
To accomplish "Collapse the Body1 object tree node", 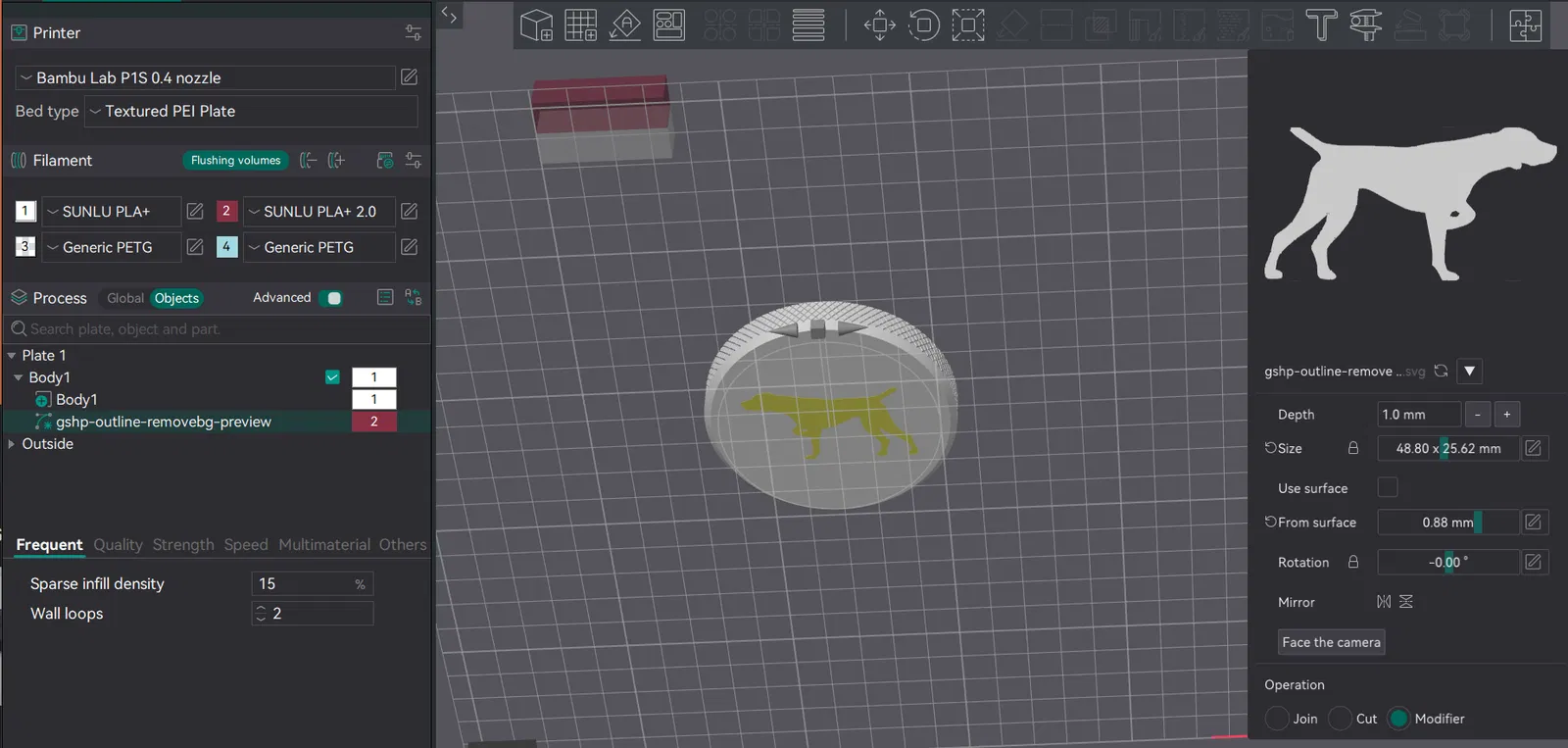I will 18,377.
